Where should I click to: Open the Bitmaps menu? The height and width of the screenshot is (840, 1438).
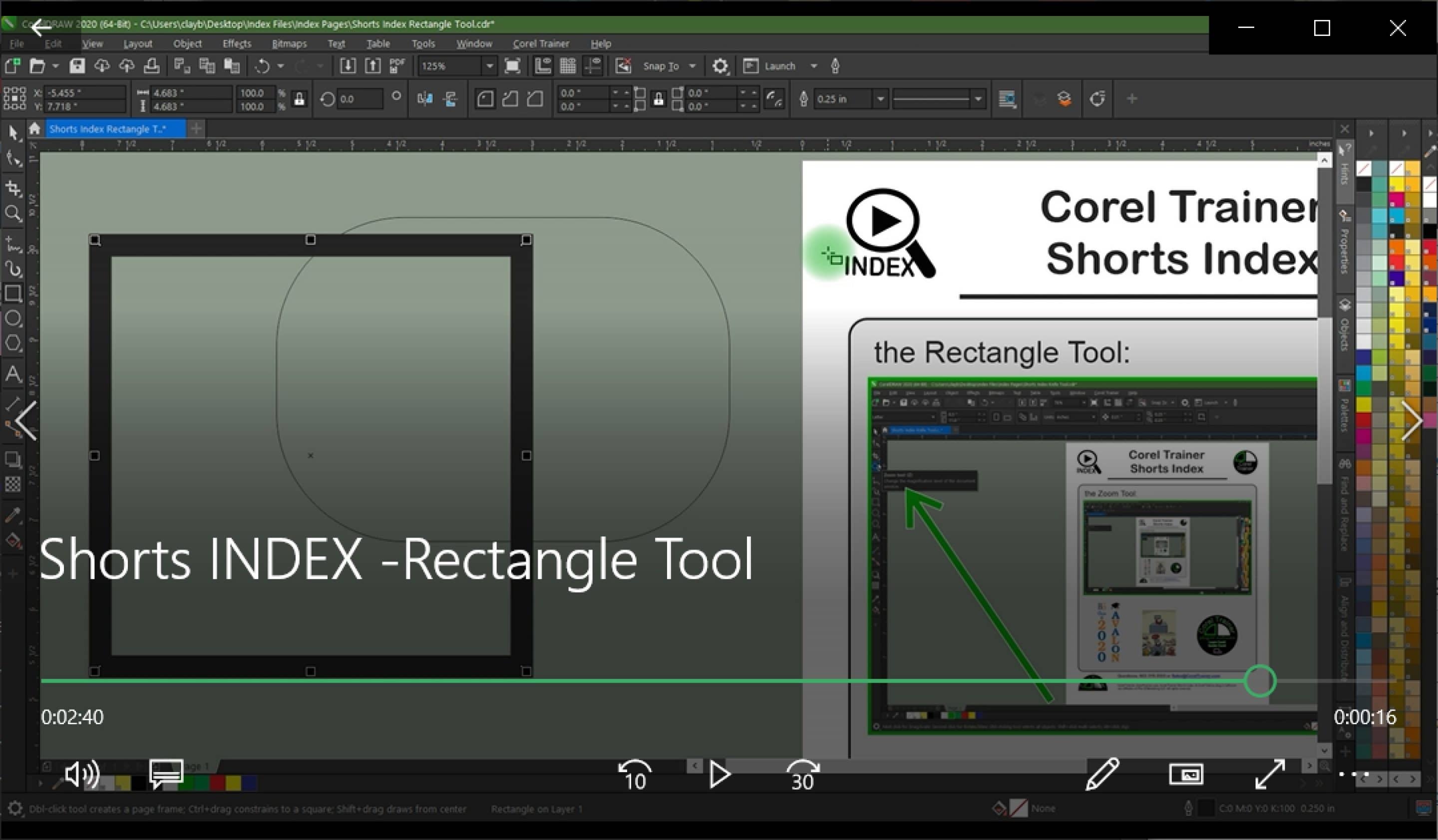[289, 43]
